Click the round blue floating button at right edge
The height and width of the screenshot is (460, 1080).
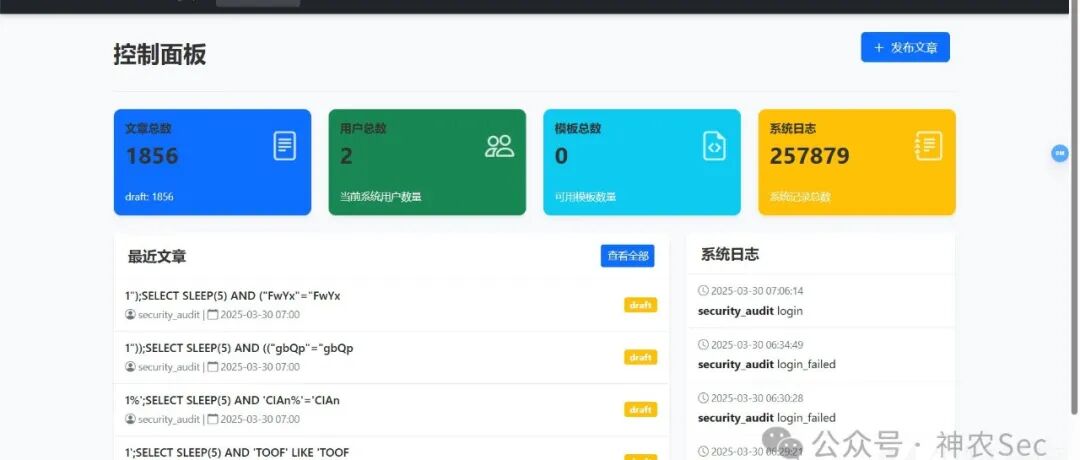pyautogui.click(x=1059, y=153)
